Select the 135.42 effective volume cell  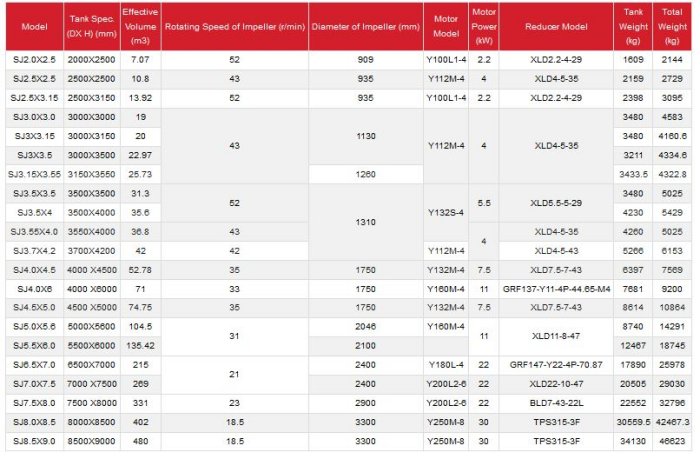tap(139, 345)
